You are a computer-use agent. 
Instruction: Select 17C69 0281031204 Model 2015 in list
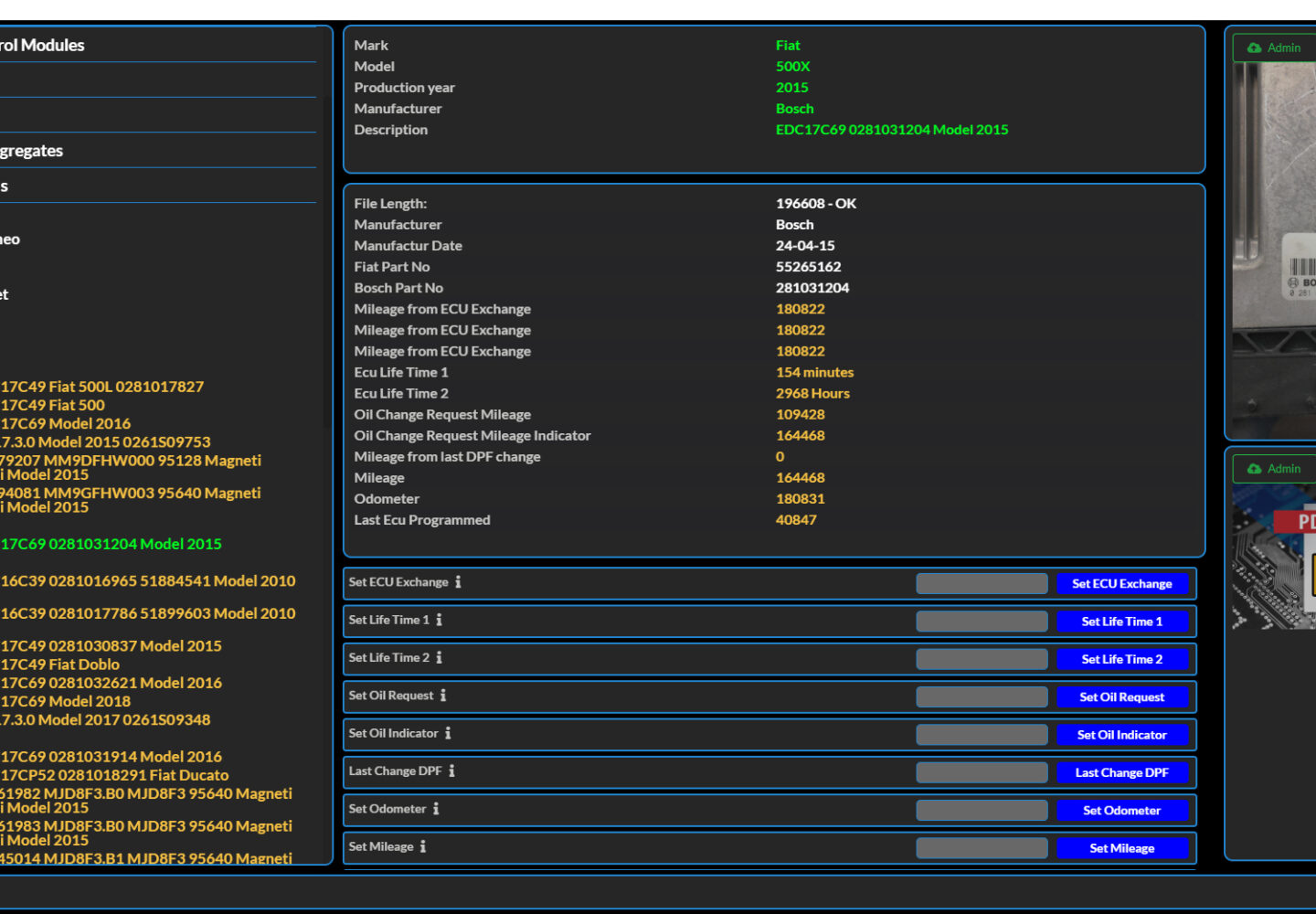pos(111,545)
